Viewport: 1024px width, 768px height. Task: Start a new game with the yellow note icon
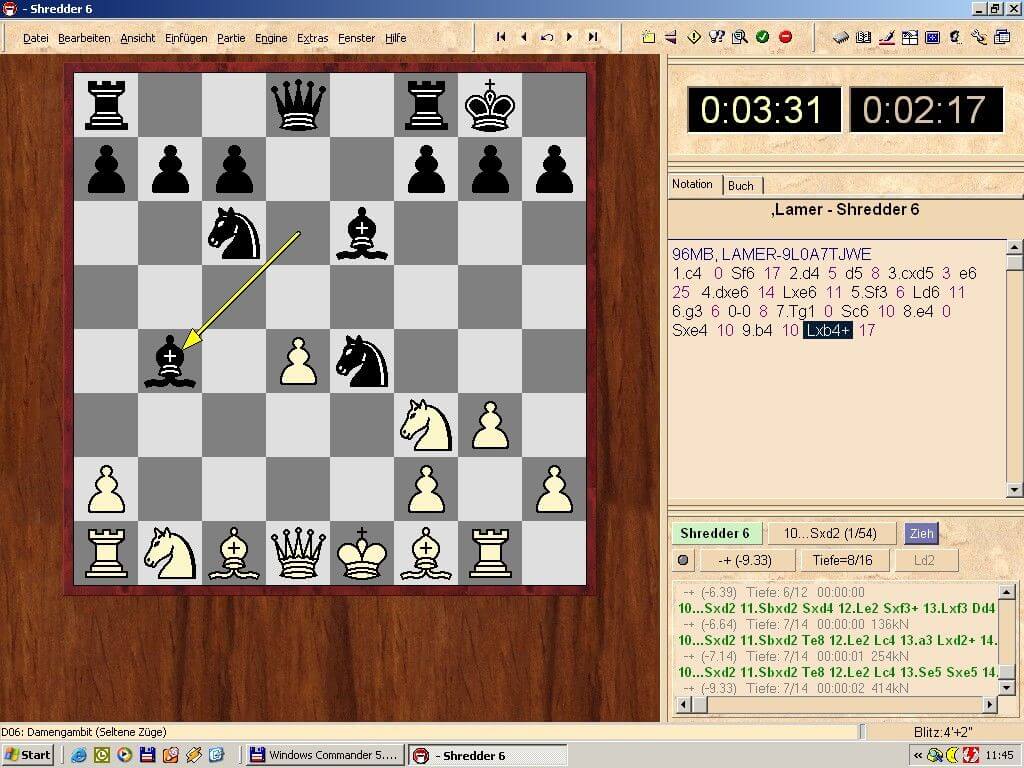[648, 37]
